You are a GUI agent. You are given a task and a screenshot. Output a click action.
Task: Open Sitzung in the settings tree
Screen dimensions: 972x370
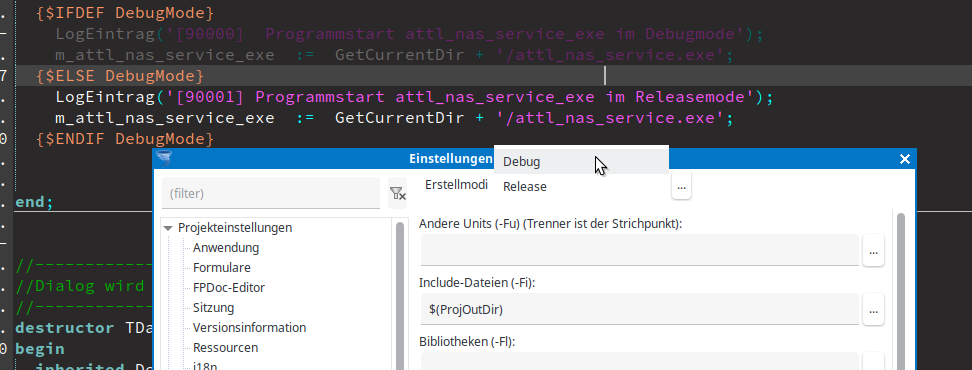coord(213,307)
